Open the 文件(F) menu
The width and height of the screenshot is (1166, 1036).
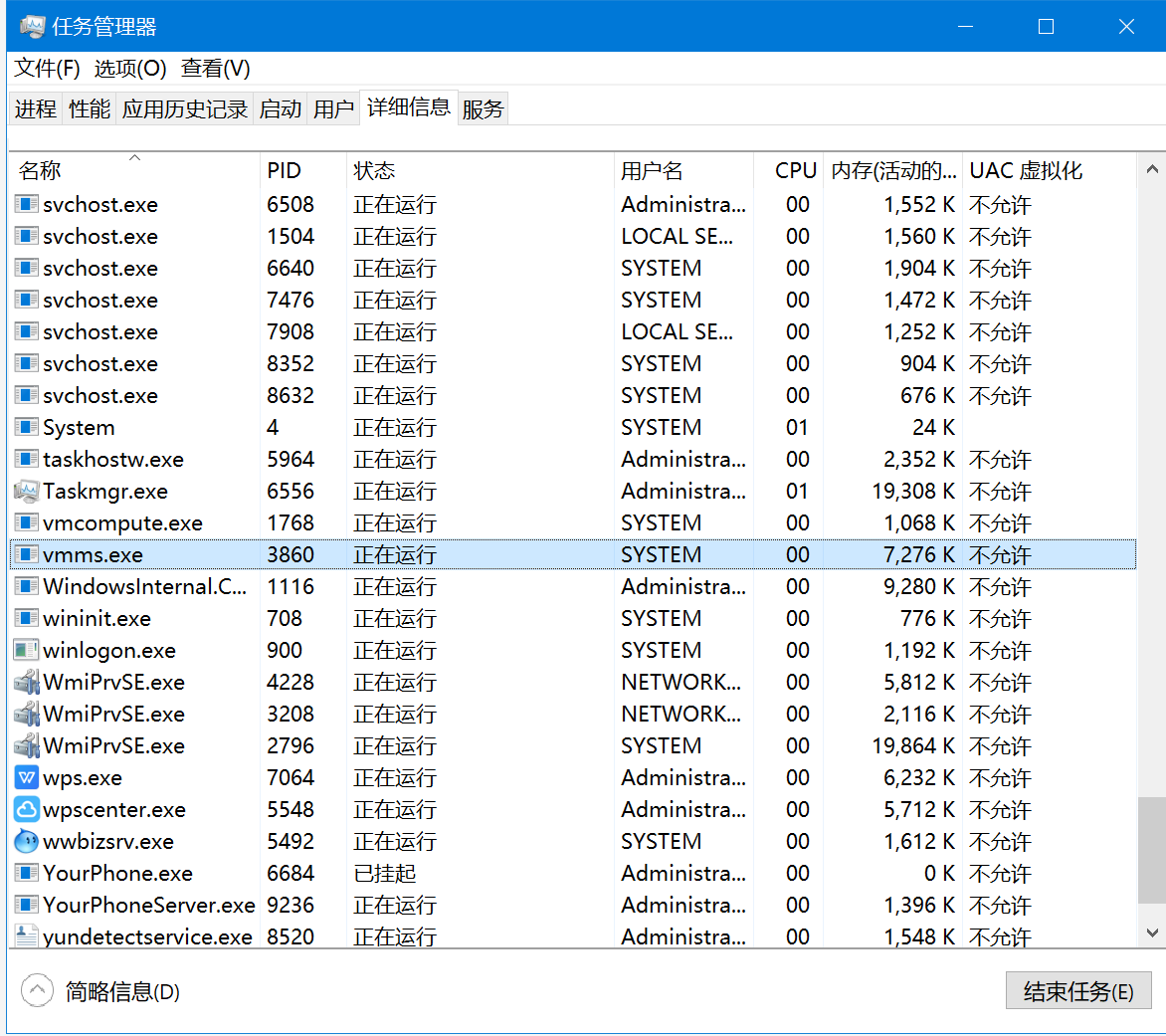(x=45, y=69)
